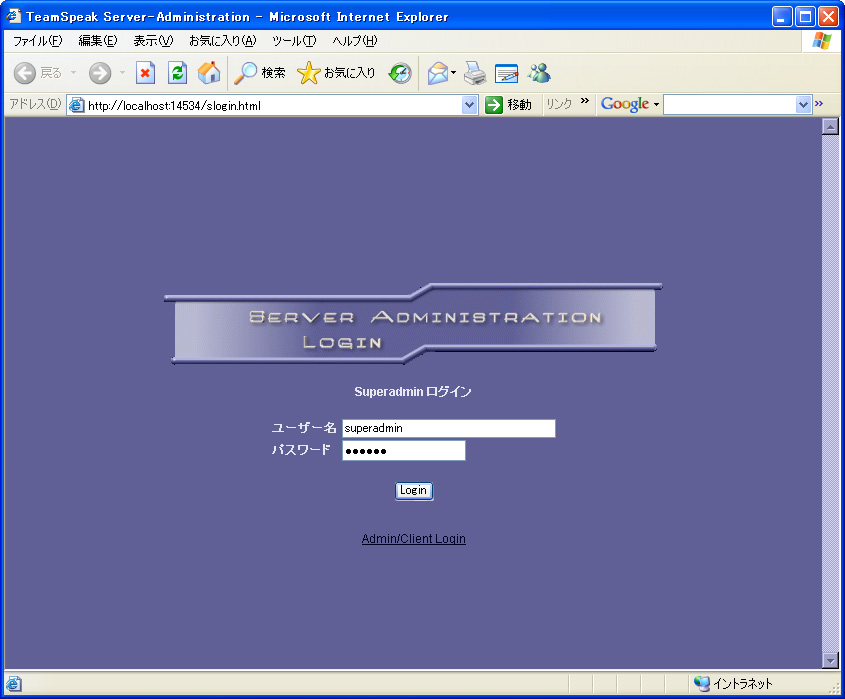The image size is (845, 699).
Task: Click the status bar page icon
Action: pyautogui.click(x=13, y=684)
